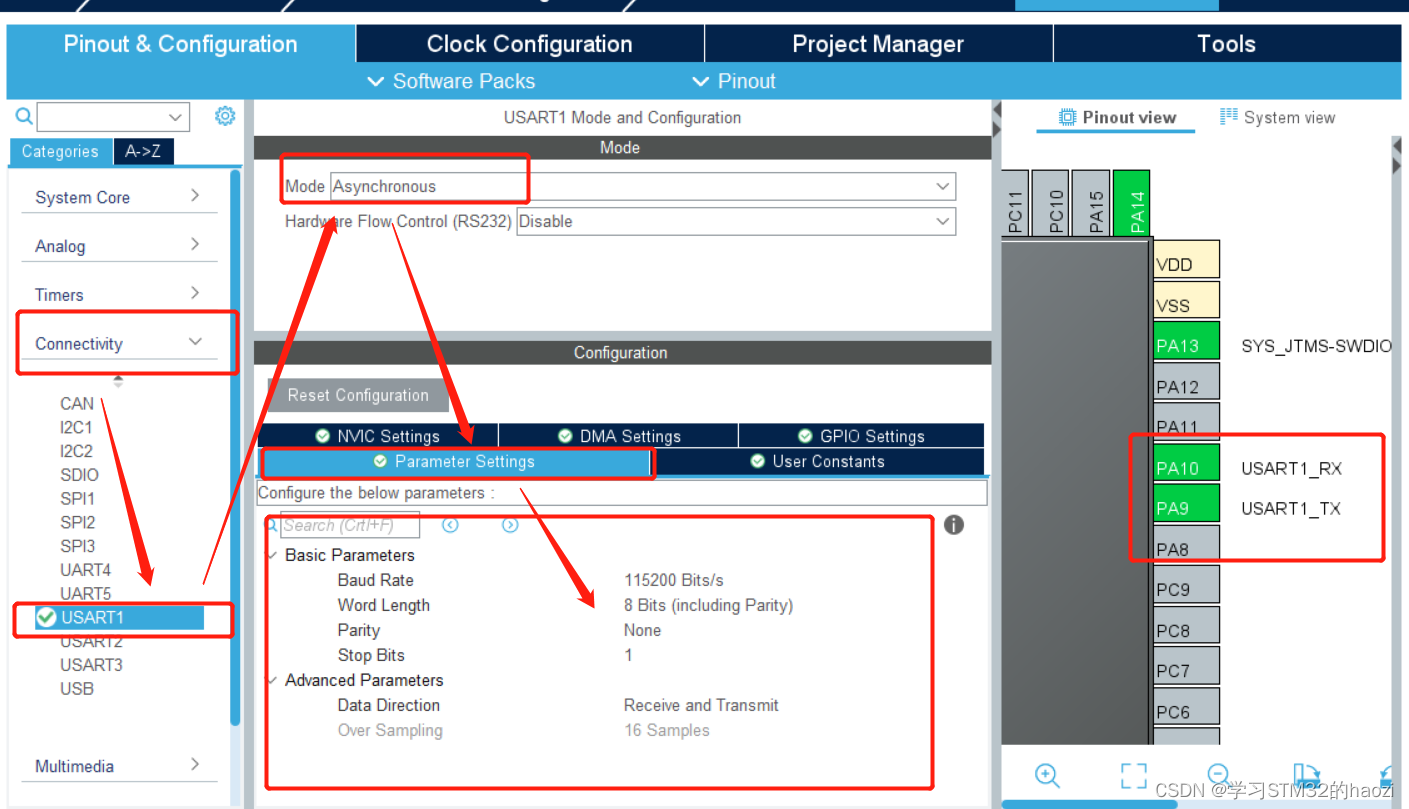This screenshot has height=809, width=1409.
Task: Click the System view grid icon
Action: [x=1229, y=117]
